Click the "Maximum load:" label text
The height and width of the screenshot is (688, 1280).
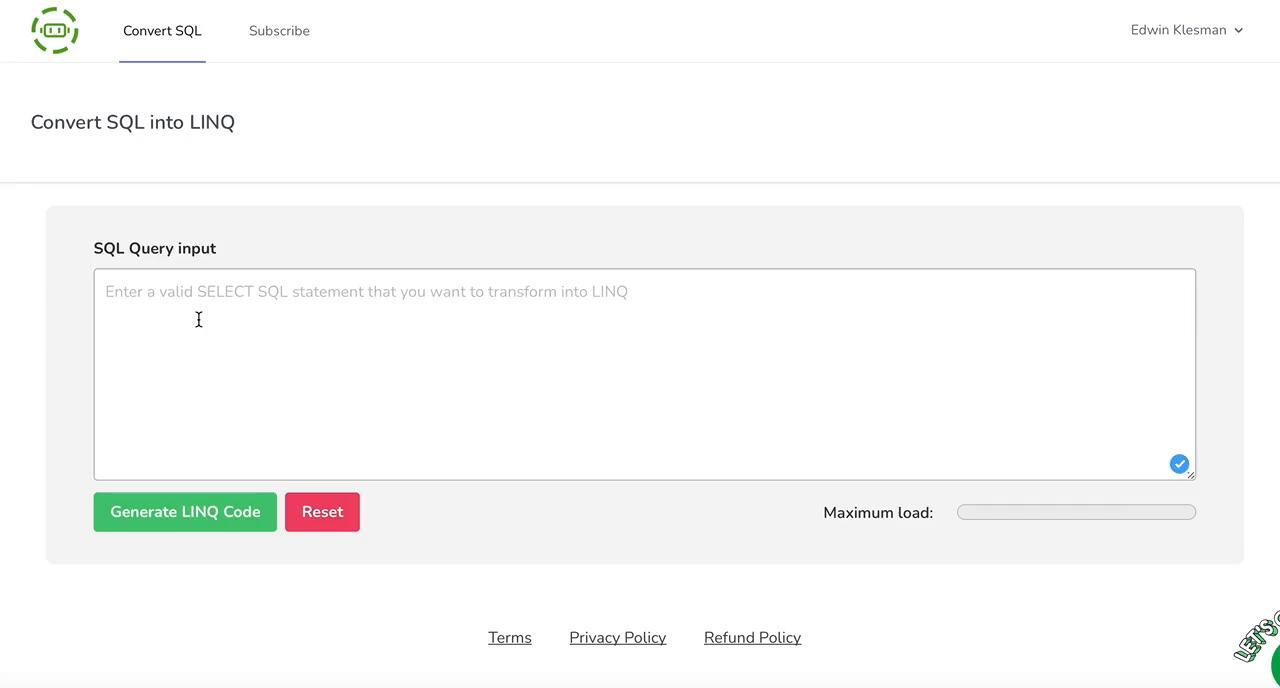[877, 513]
